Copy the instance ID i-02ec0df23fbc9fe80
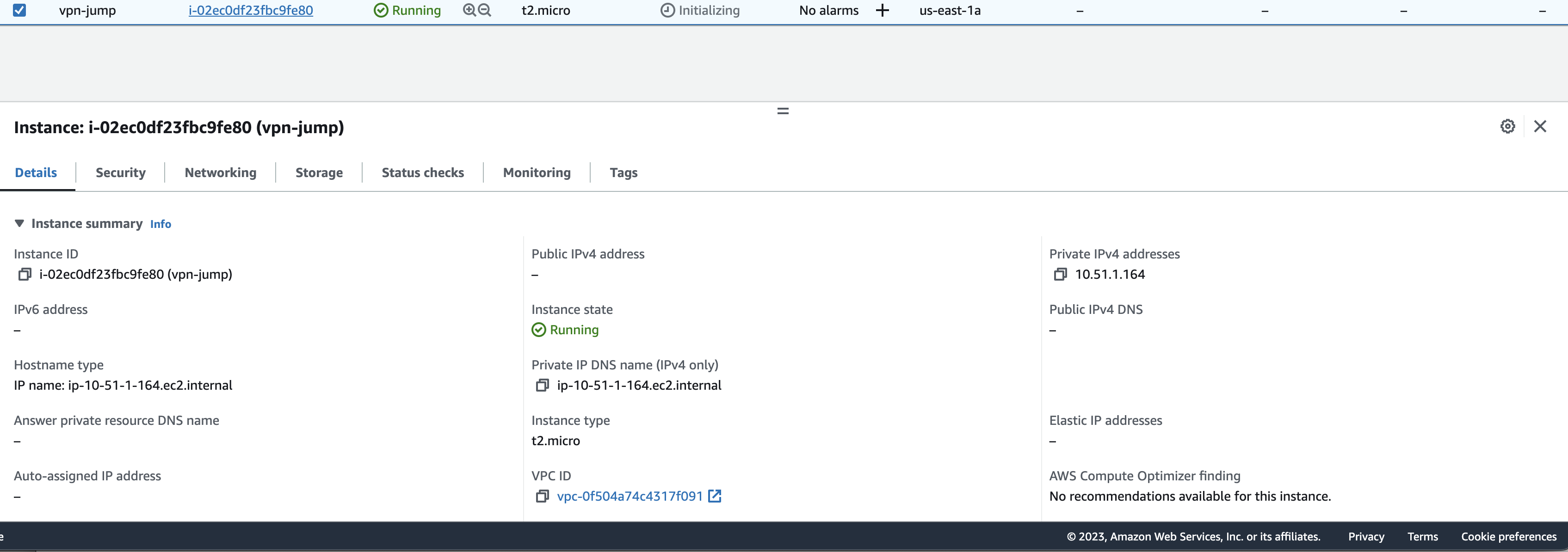Viewport: 1568px width, 552px height. pyautogui.click(x=25, y=275)
